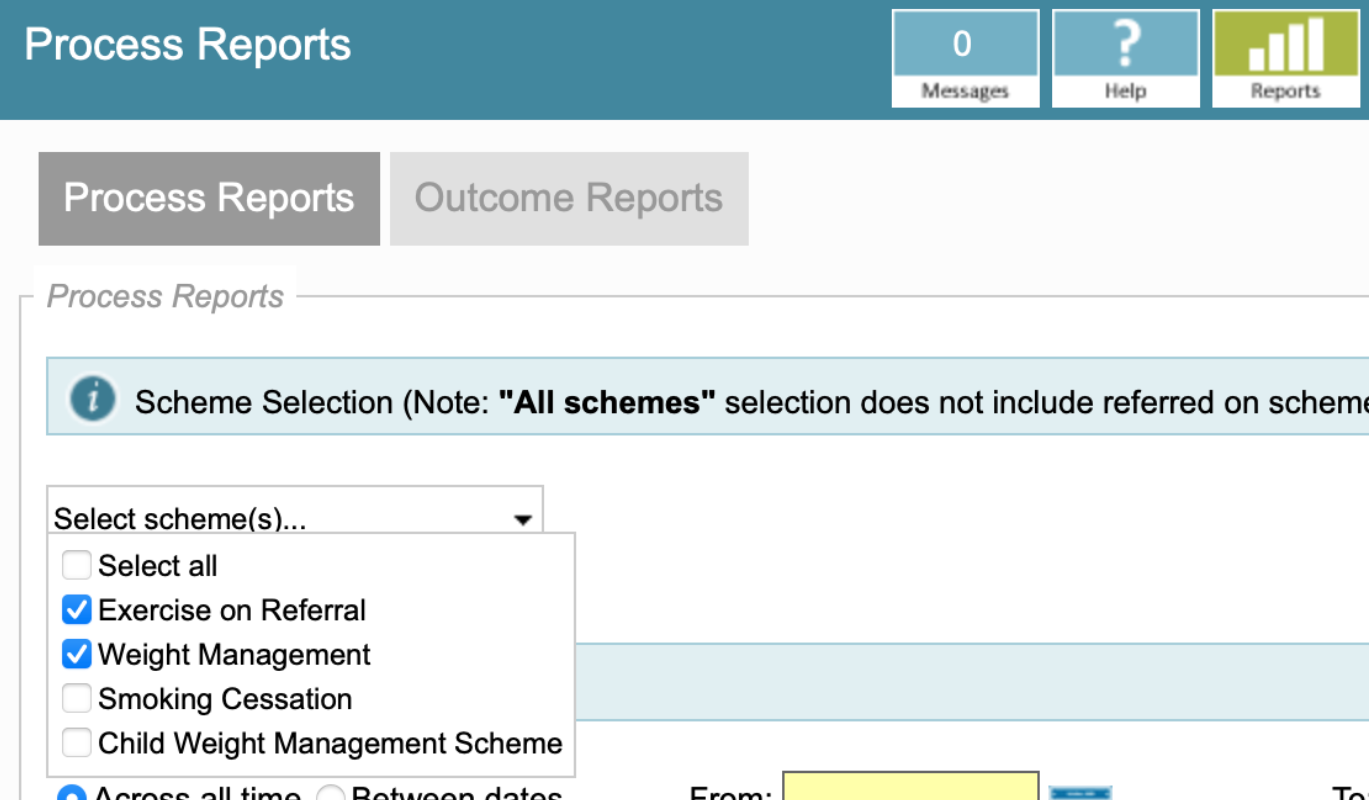The width and height of the screenshot is (1370, 800).
Task: Open the Messages icon showing 0
Action: [965, 58]
